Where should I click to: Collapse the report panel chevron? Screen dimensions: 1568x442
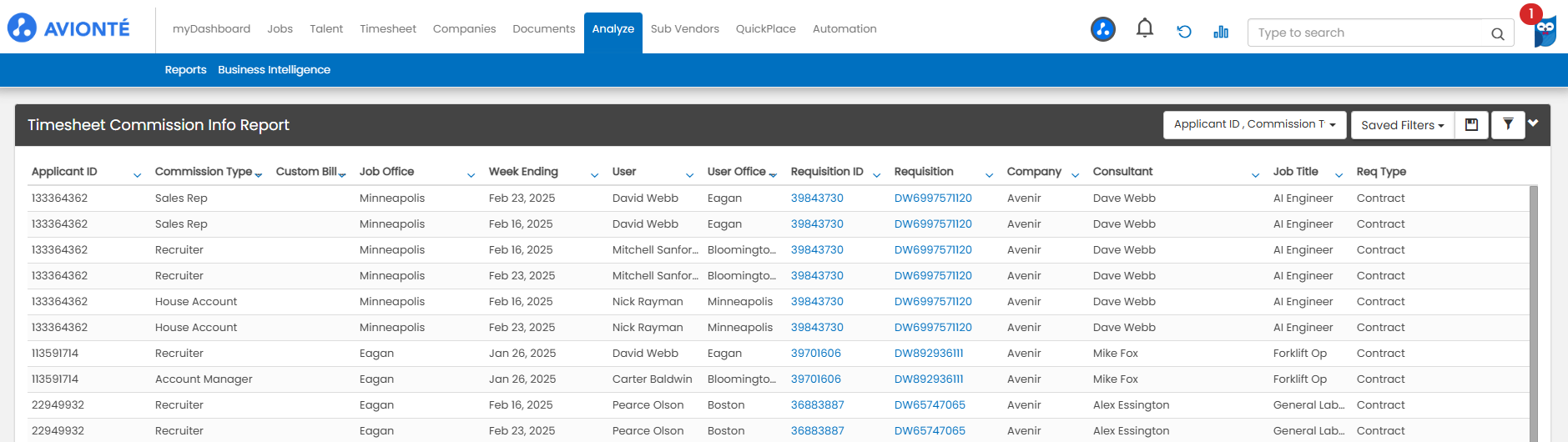1533,123
